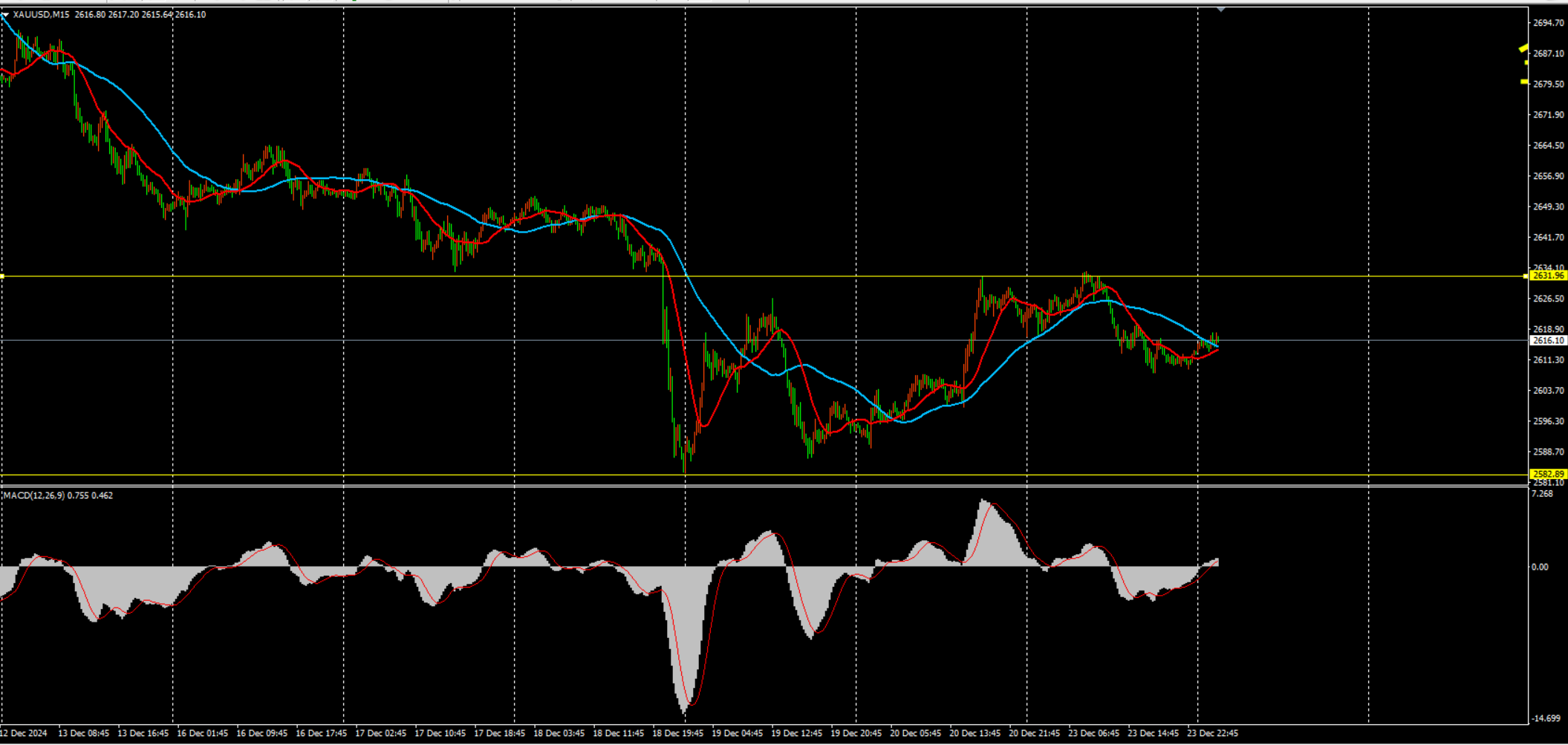Click the 13 Dec 16:45 time label
This screenshot has width=1568, height=745.
(143, 733)
